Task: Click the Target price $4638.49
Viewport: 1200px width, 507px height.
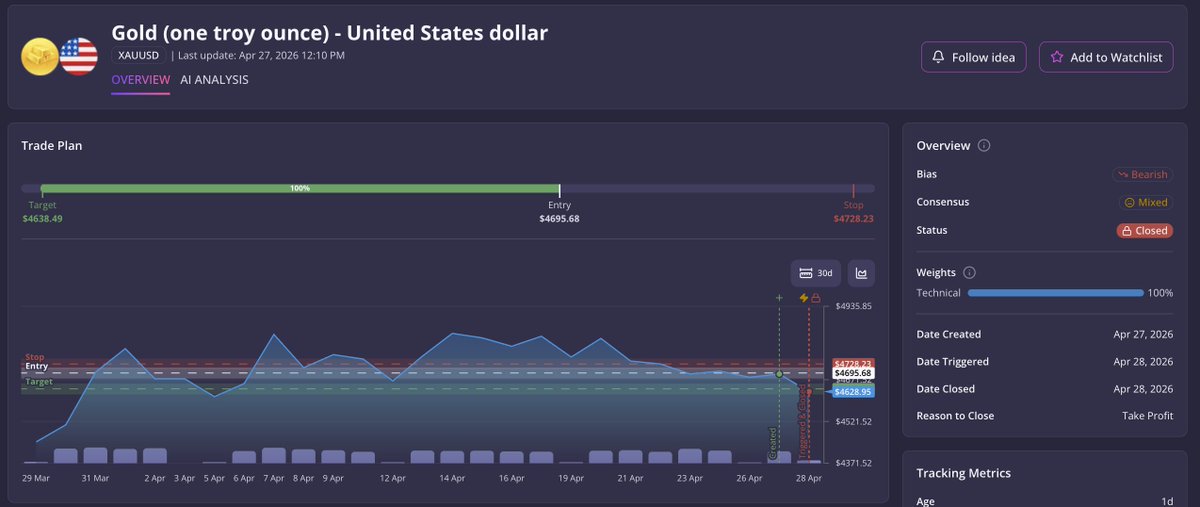Action: tap(42, 218)
